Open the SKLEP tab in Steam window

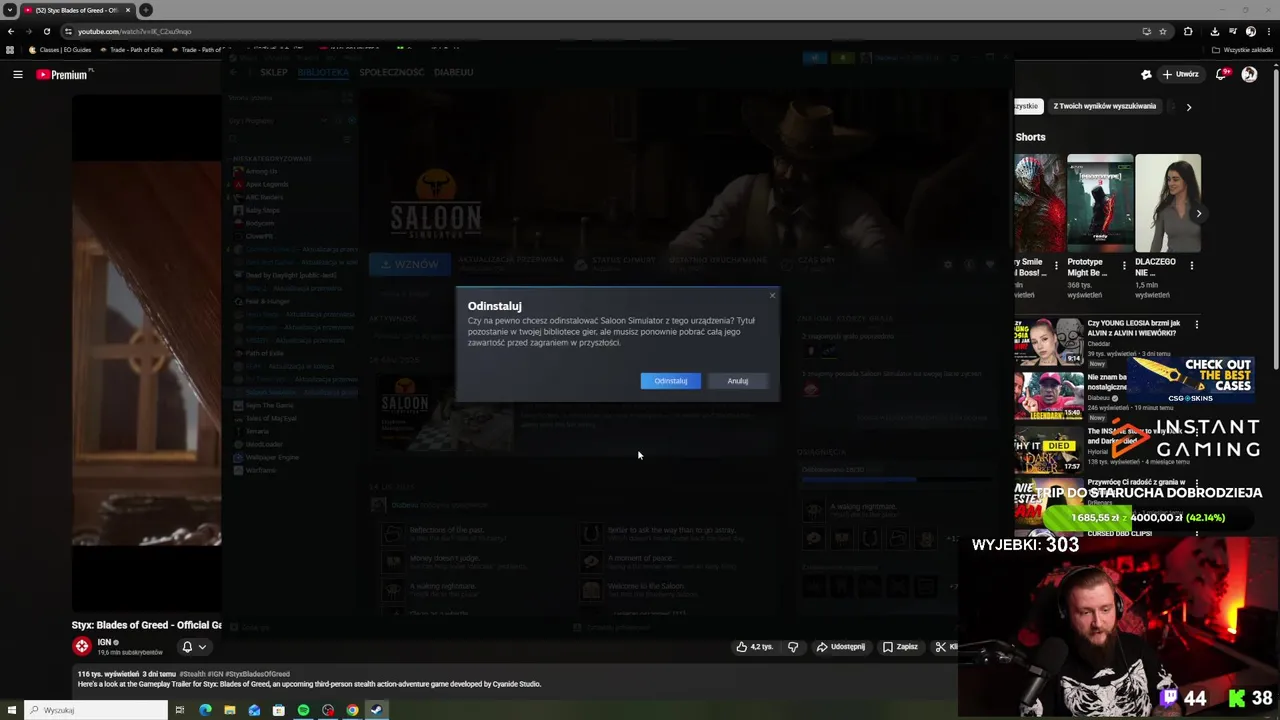click(x=273, y=72)
